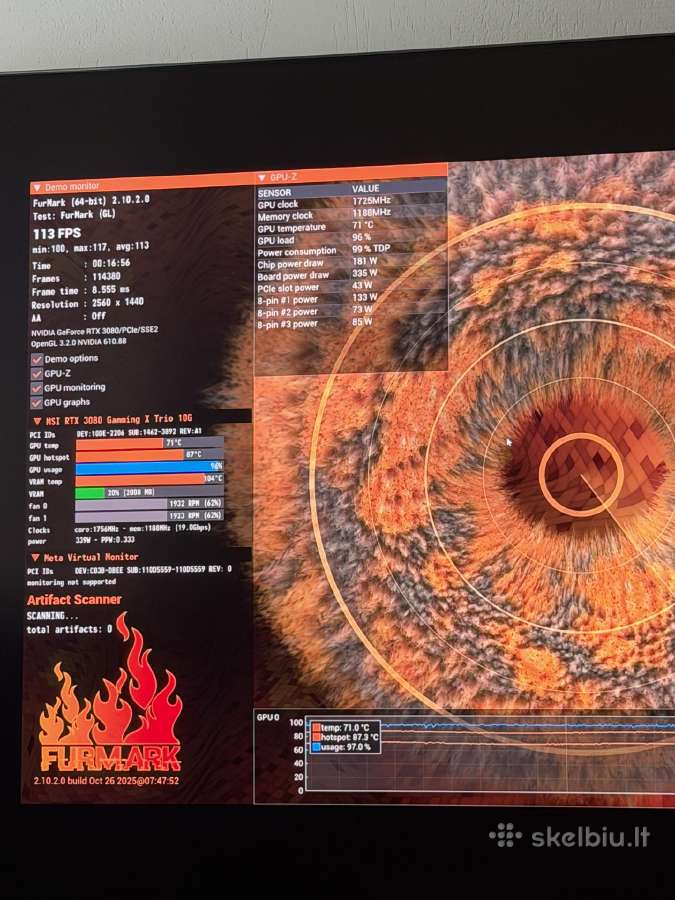Click the 8-pin #2 power row
Viewport: 675px width, 900px height.
351,311
